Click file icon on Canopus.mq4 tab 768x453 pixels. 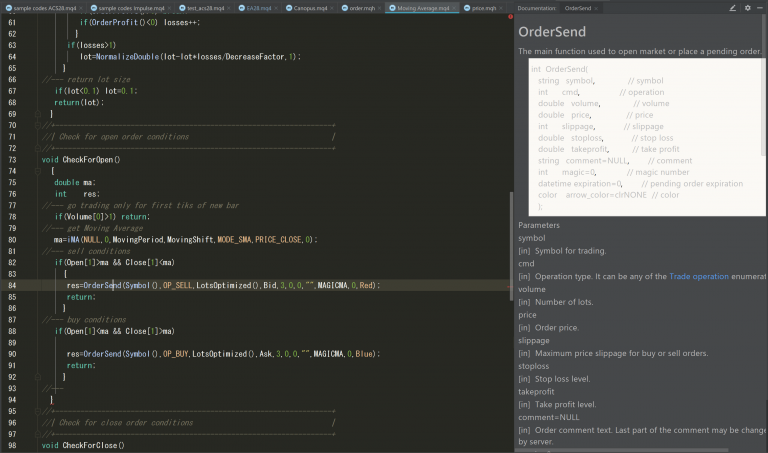[288, 8]
